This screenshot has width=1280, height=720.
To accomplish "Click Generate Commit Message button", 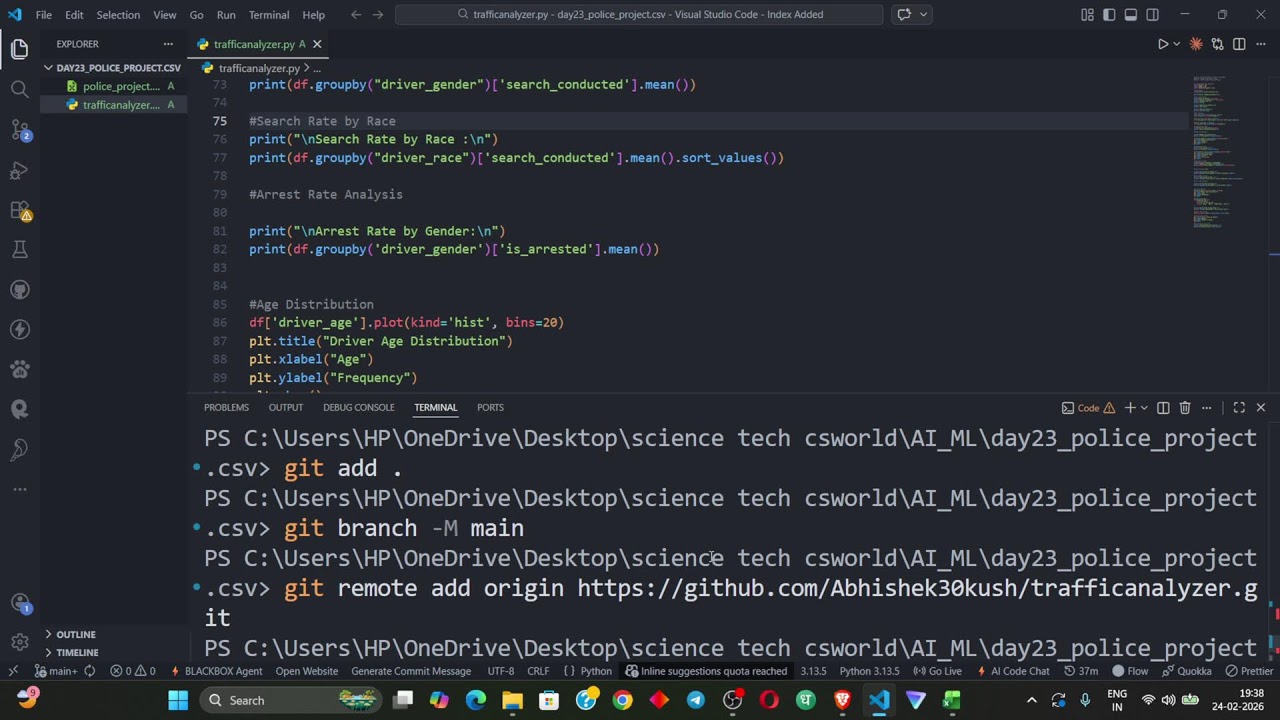I will click(411, 671).
